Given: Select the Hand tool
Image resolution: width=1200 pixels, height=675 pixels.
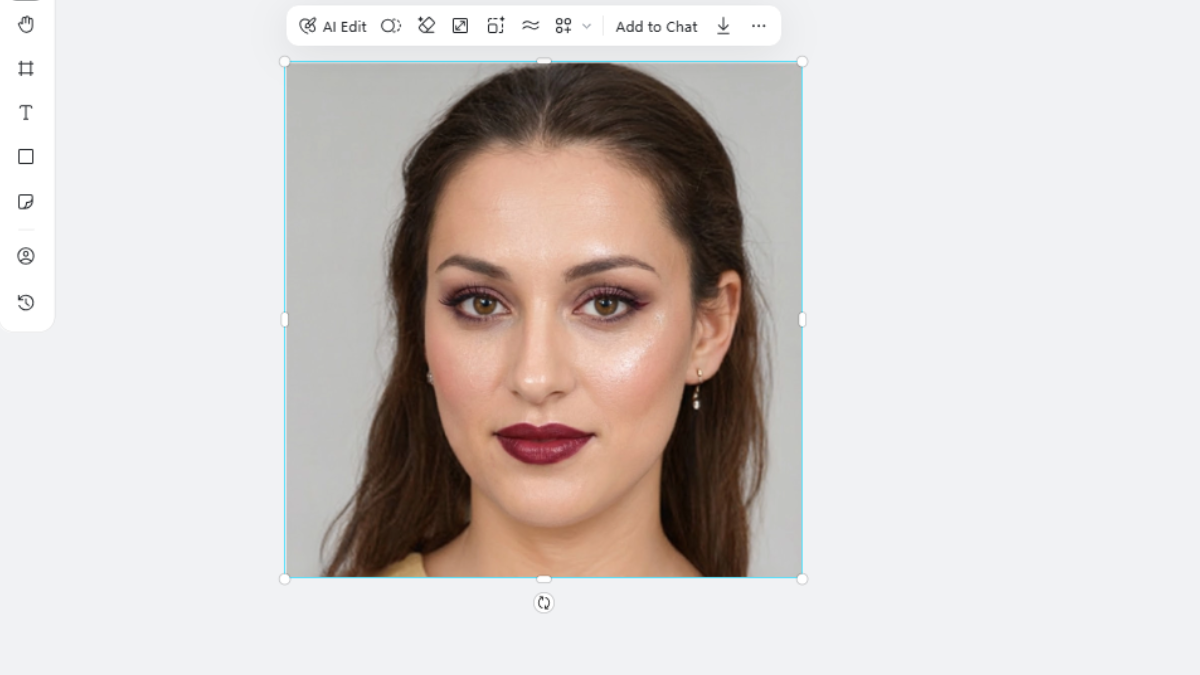Looking at the screenshot, I should pos(27,24).
